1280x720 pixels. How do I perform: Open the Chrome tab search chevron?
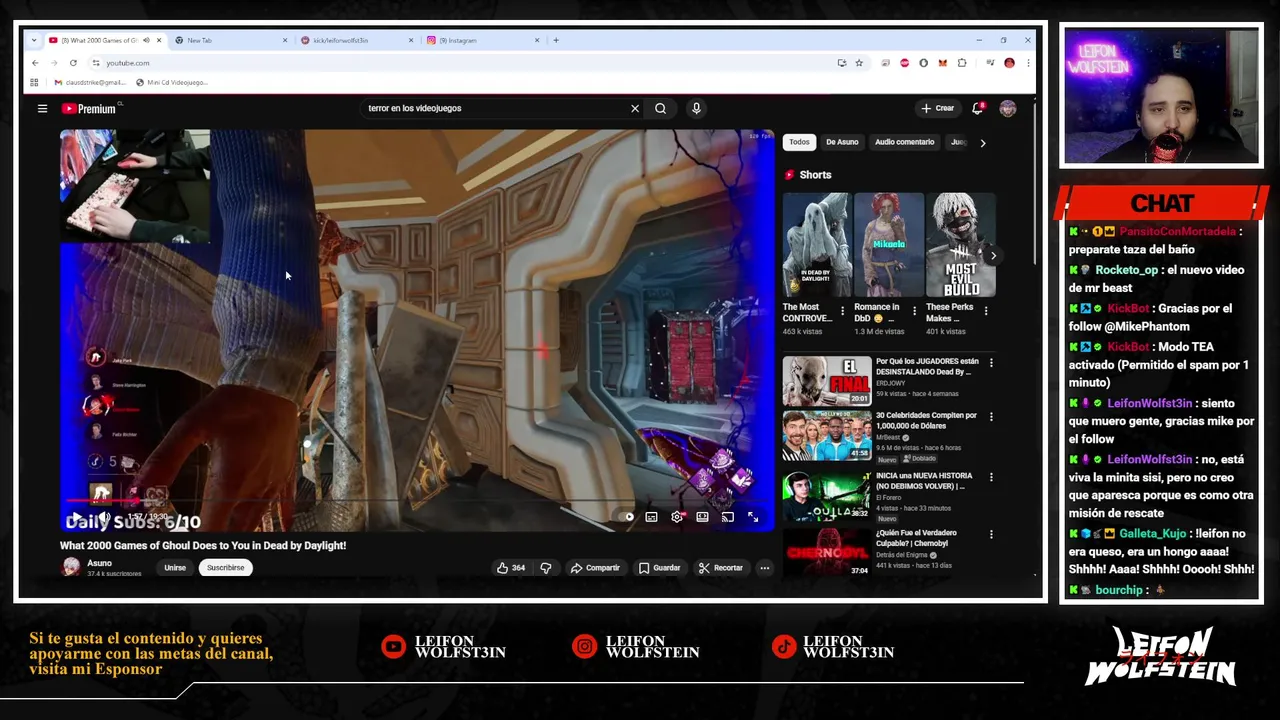click(x=35, y=40)
